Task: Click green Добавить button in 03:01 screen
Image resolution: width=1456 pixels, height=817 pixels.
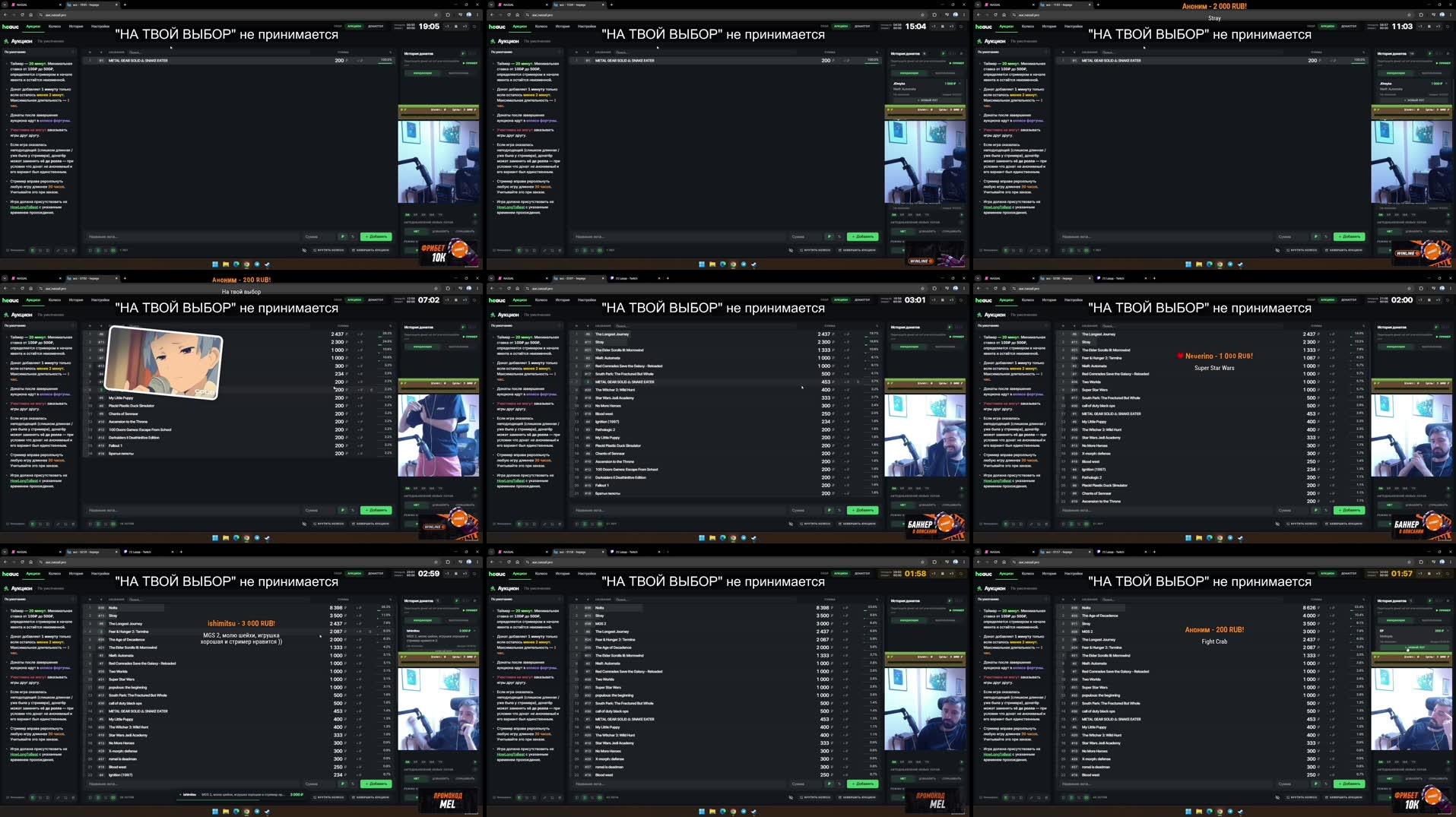Action: click(x=862, y=510)
